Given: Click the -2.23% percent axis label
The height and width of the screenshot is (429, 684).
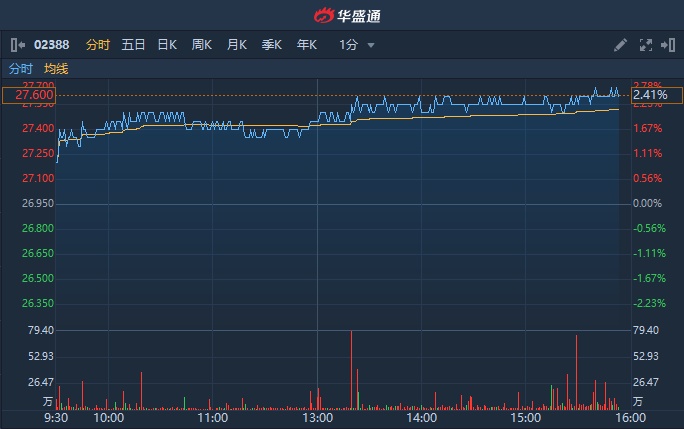Looking at the screenshot, I should point(650,303).
